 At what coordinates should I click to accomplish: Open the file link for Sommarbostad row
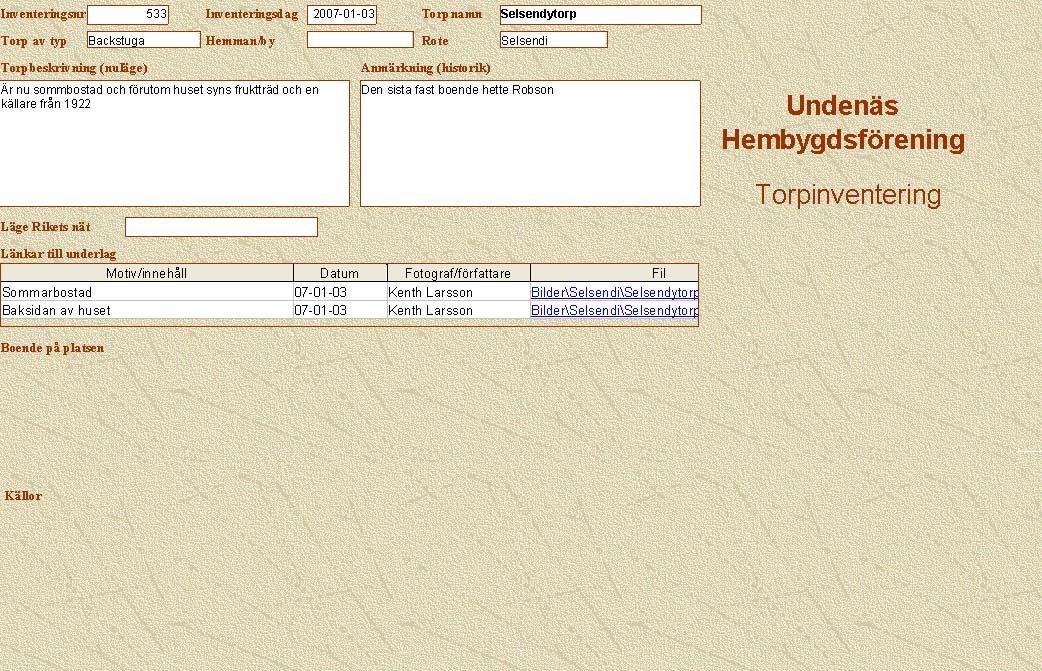[x=614, y=292]
